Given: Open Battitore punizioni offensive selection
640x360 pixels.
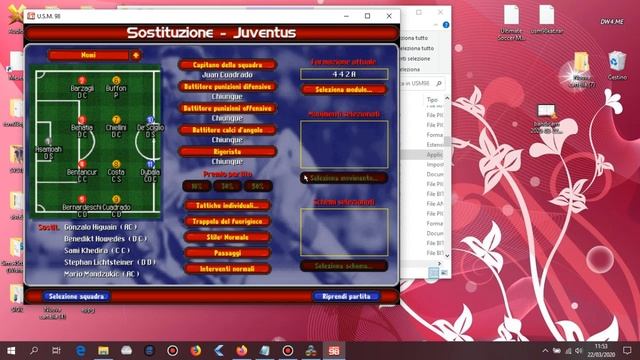Looking at the screenshot, I should (227, 108).
